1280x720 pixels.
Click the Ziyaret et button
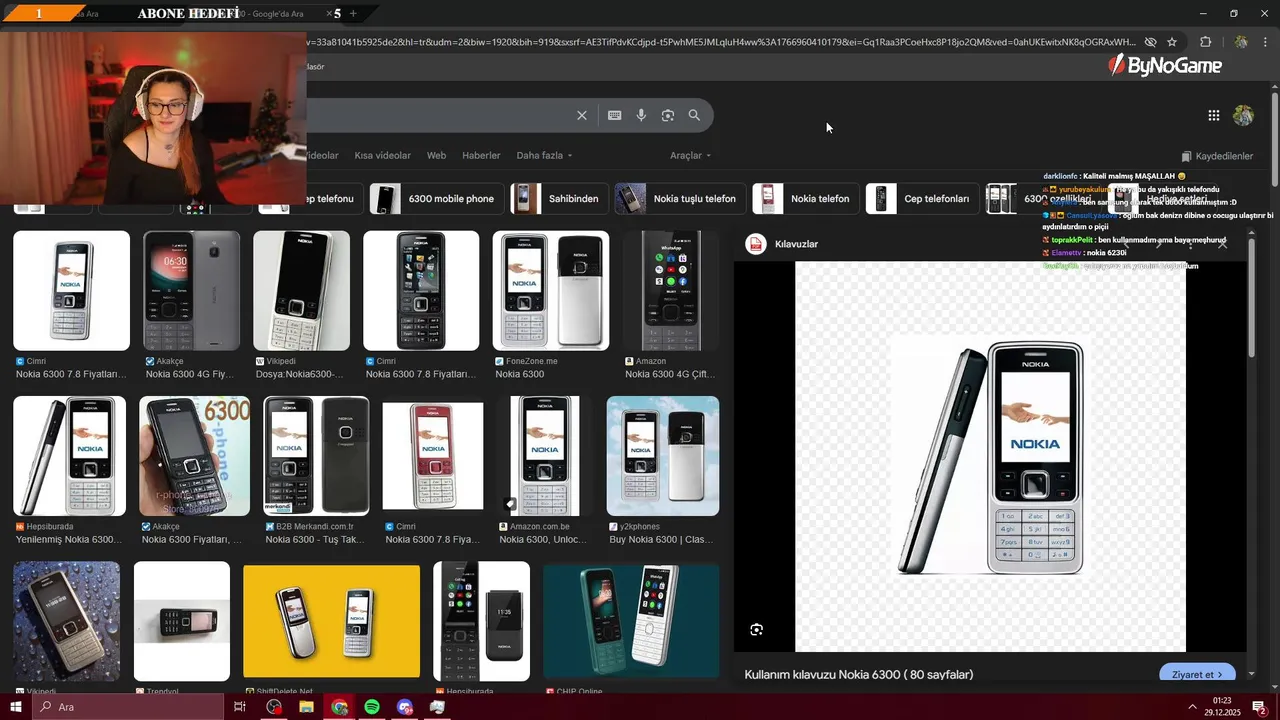coord(1197,674)
